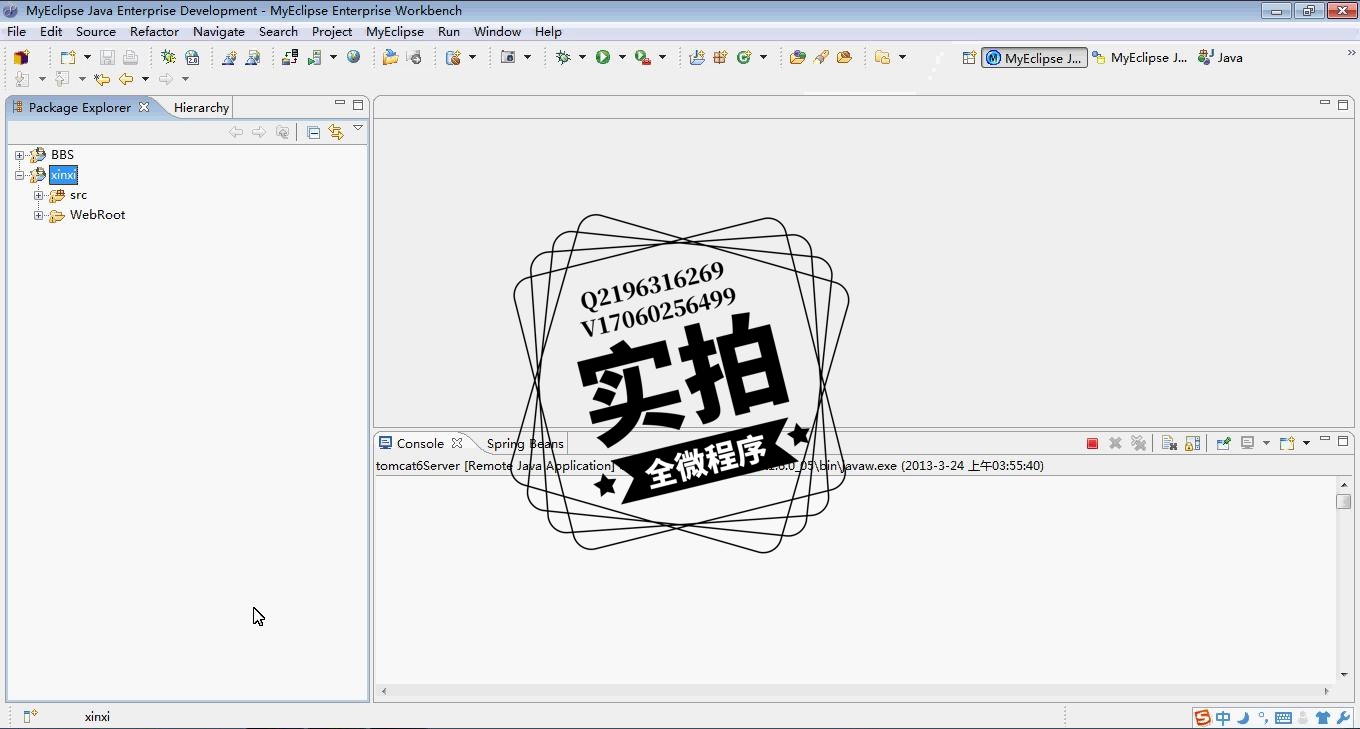Screen dimensions: 1360x729
Task: Switch to the Java perspective
Action: [1220, 58]
